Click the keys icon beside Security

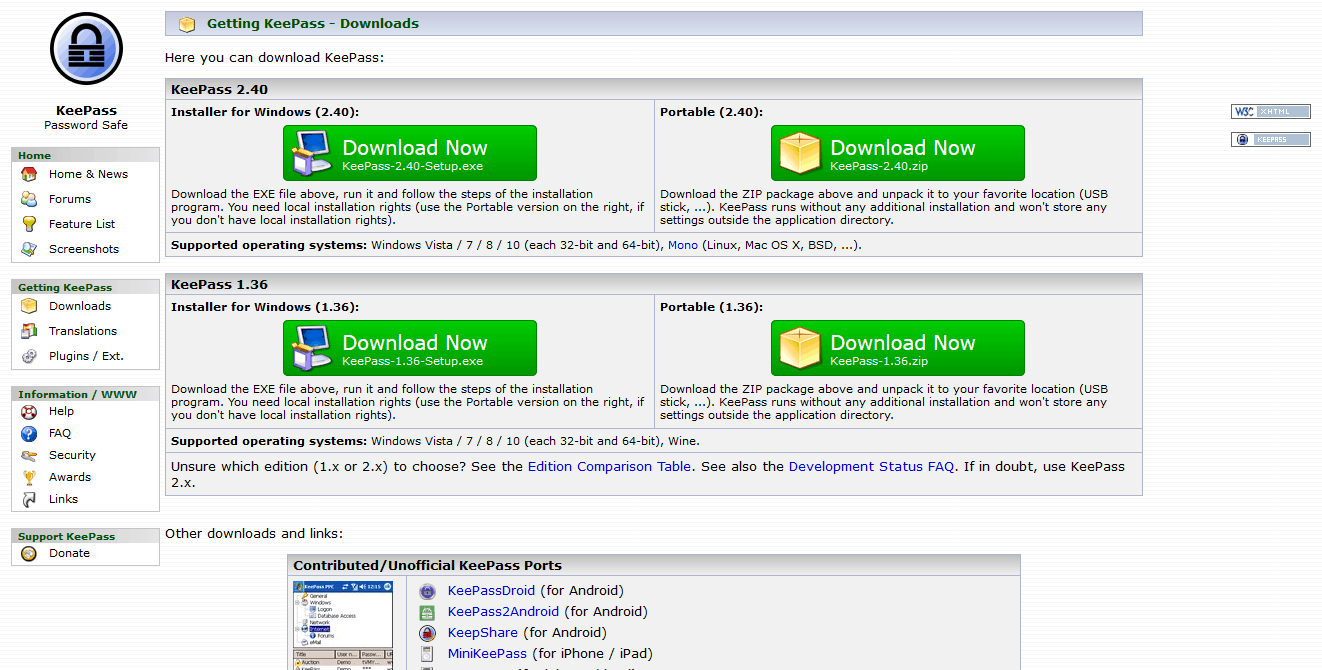(29, 455)
